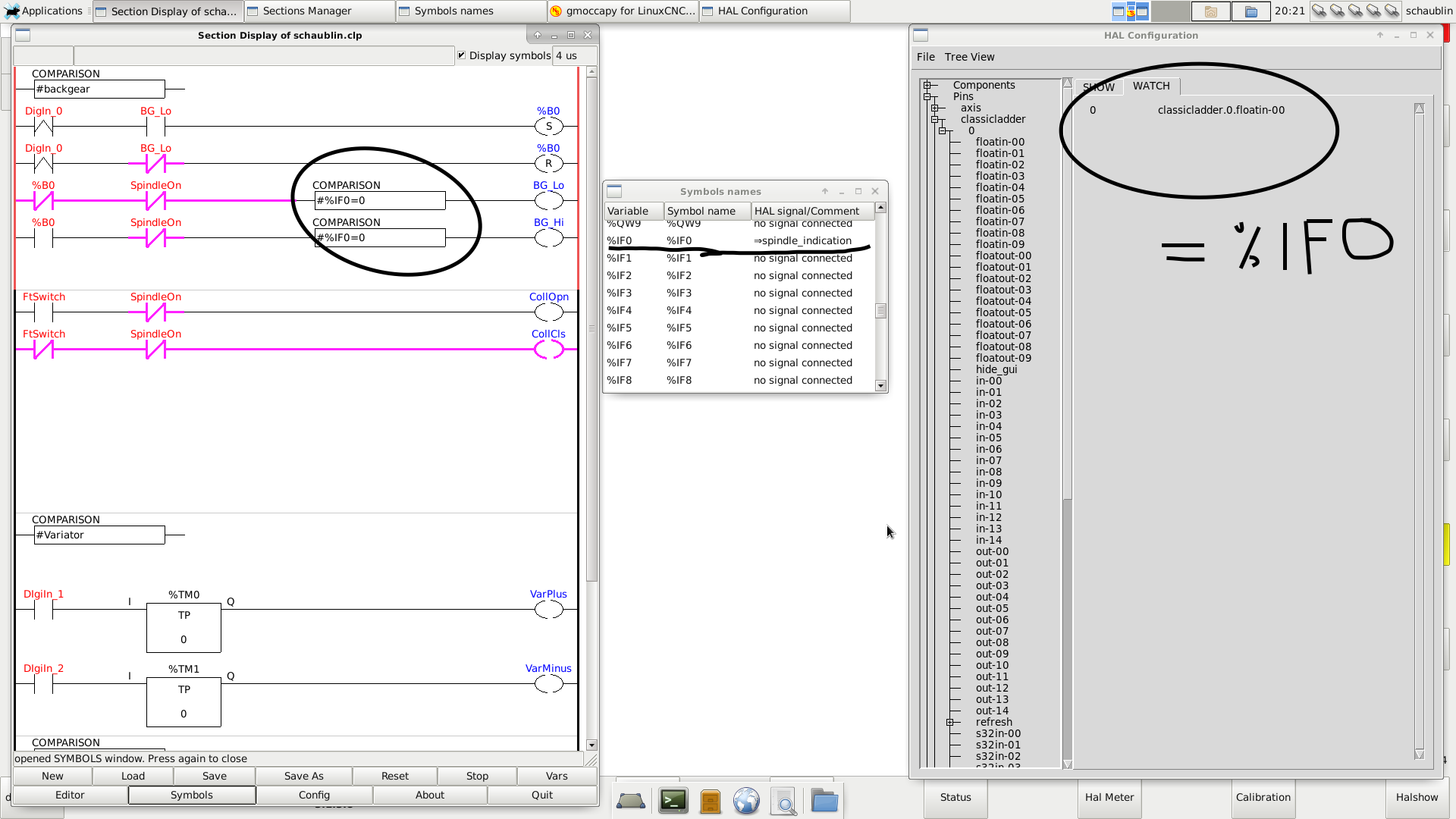Select the VarPlus output coil
The height and width of the screenshot is (819, 1456).
click(x=549, y=609)
